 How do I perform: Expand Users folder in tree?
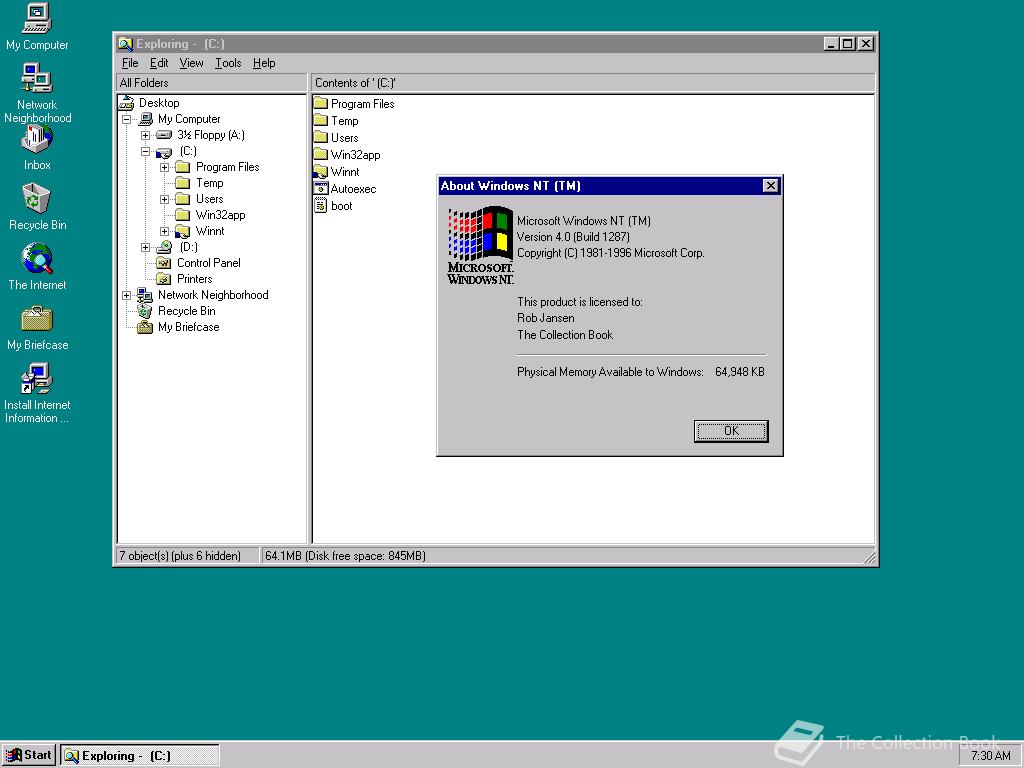click(165, 199)
